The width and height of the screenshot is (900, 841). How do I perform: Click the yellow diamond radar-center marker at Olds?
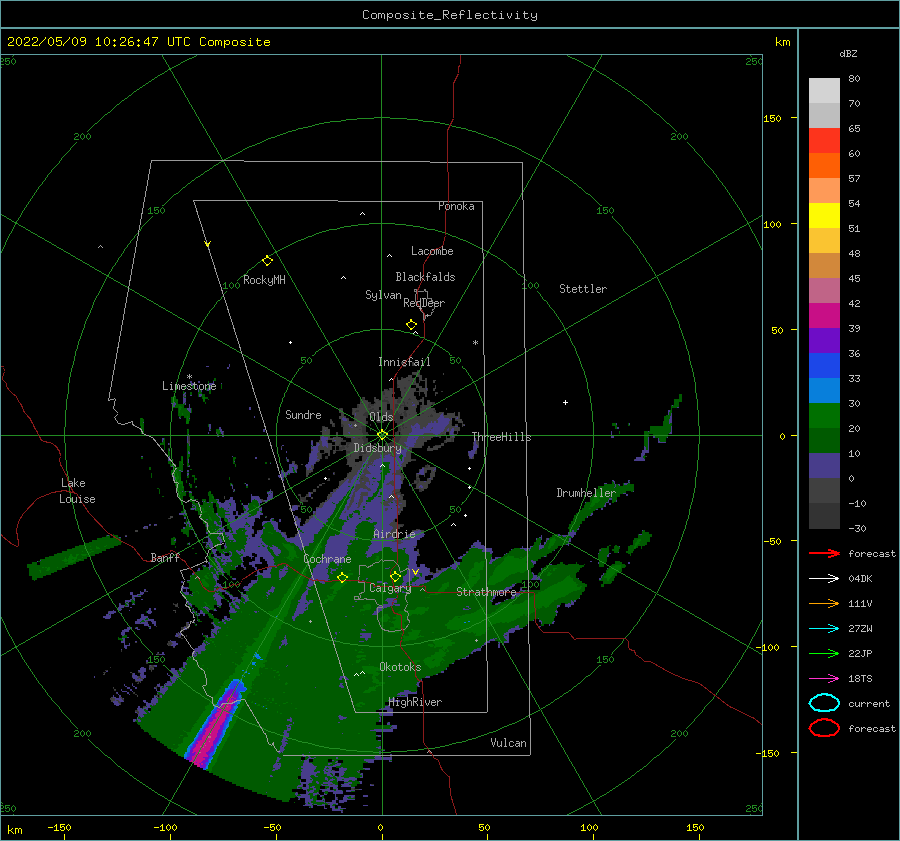[382, 435]
